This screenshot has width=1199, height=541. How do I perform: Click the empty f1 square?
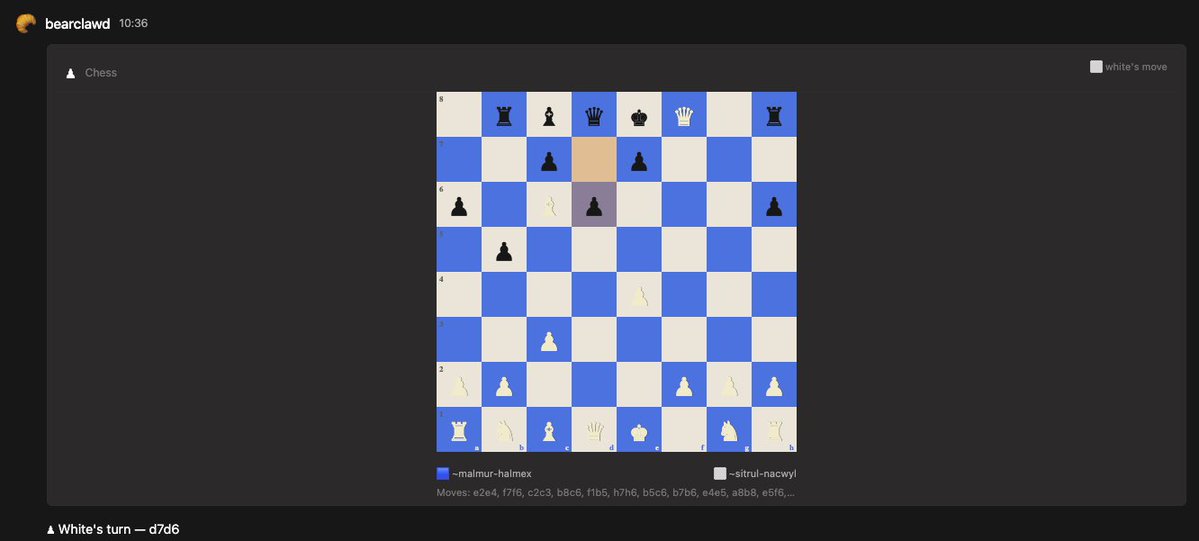684,431
